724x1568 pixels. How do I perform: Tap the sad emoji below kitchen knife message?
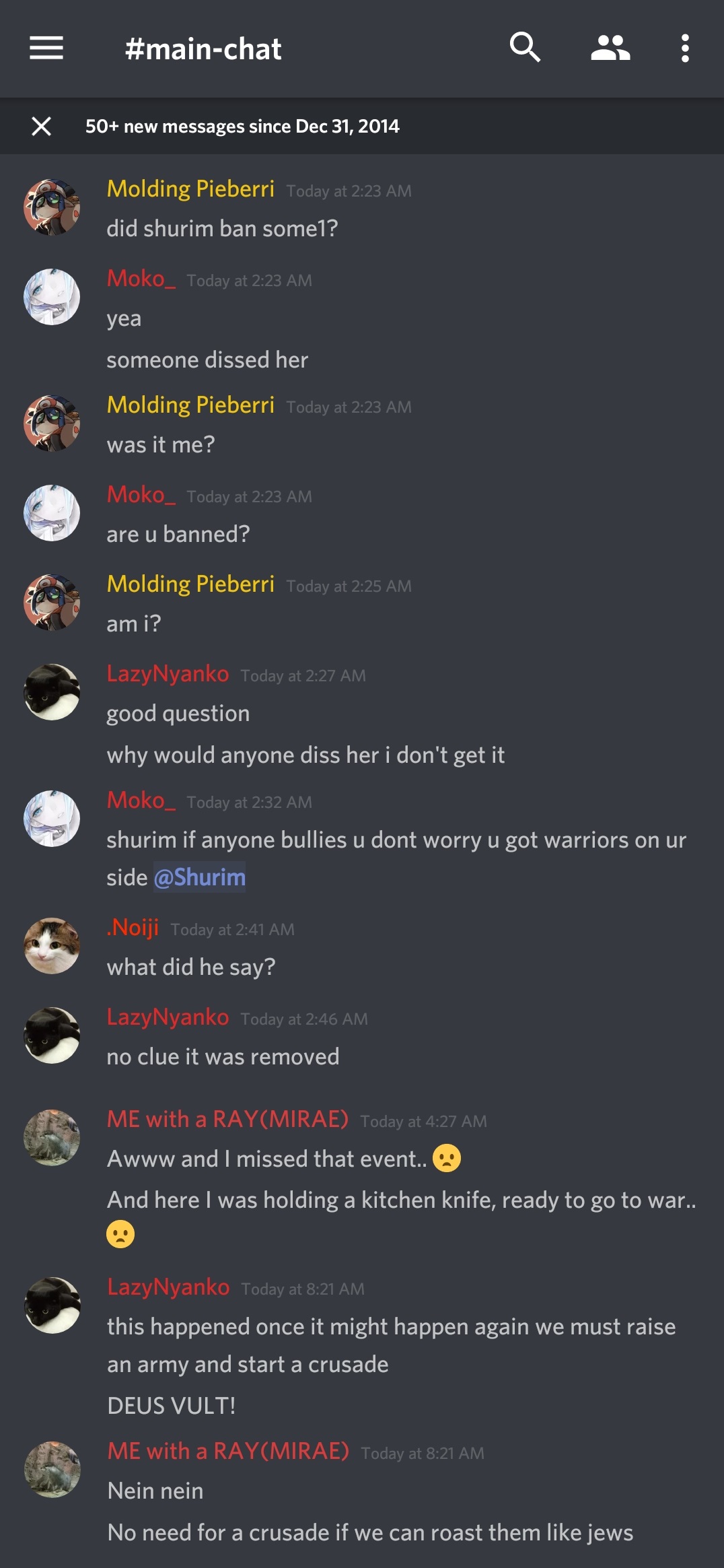pos(120,1233)
